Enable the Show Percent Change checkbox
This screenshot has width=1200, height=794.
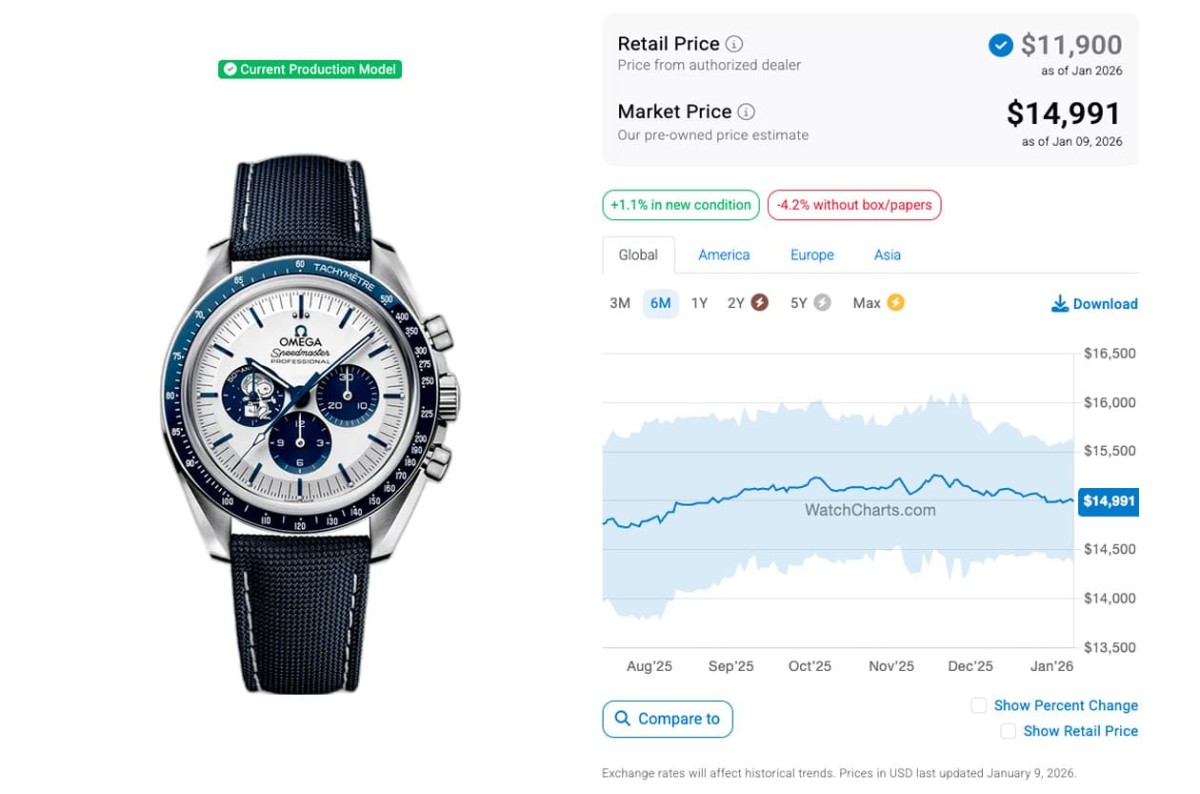[x=979, y=706]
